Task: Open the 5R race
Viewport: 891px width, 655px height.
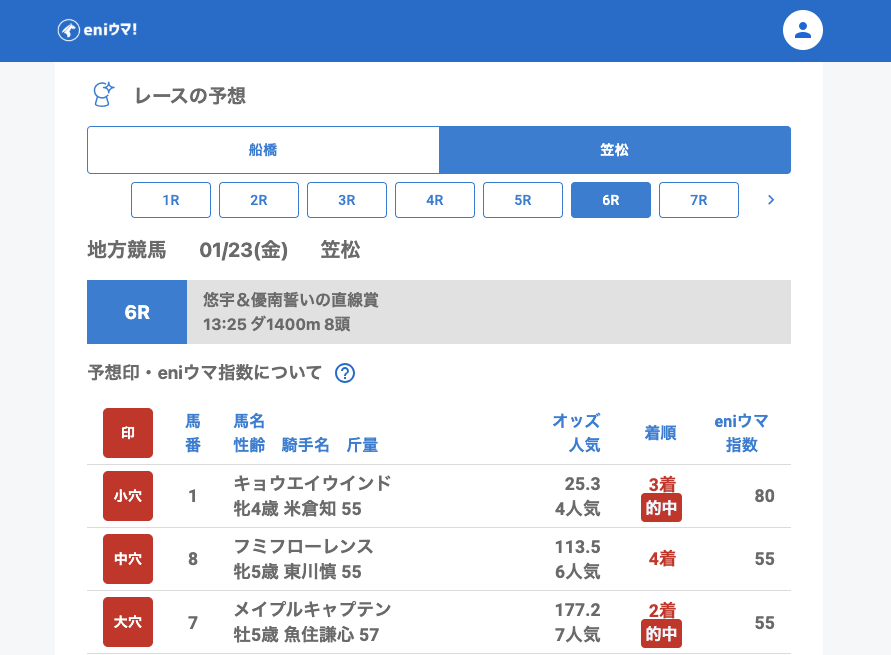Action: click(523, 200)
